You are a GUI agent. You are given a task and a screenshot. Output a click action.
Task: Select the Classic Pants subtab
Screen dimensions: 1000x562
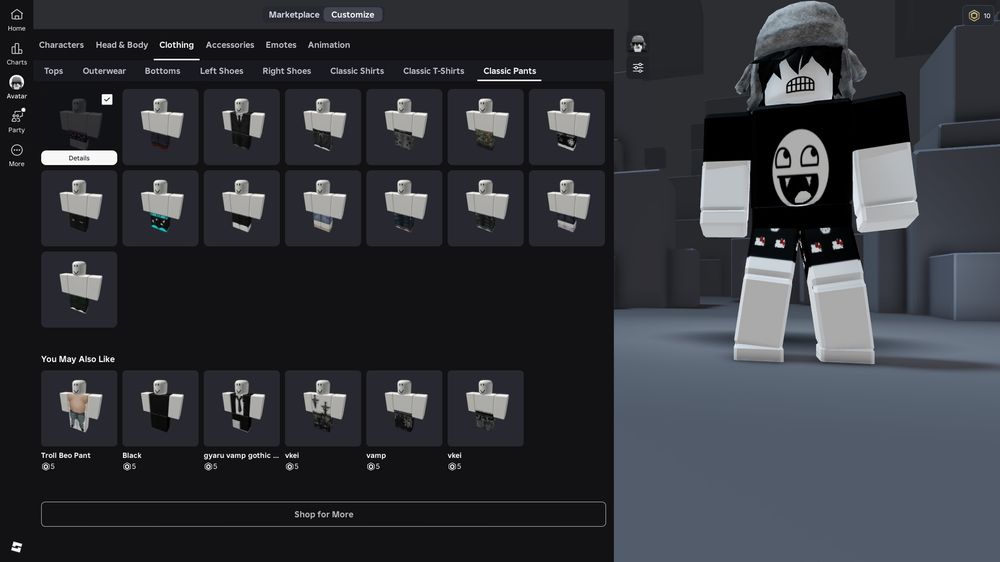[x=510, y=71]
